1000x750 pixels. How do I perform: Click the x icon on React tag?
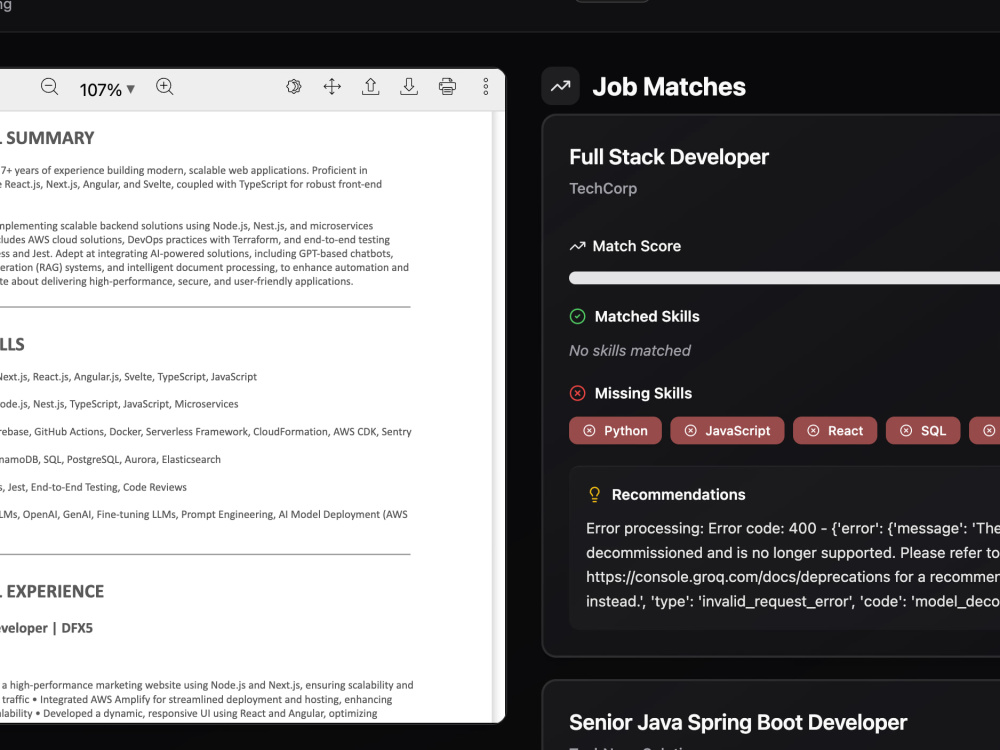[x=813, y=430]
